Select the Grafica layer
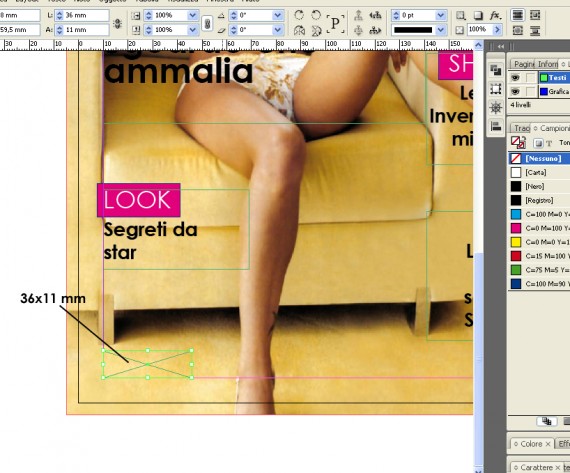Image resolution: width=570 pixels, height=473 pixels. (x=554, y=92)
